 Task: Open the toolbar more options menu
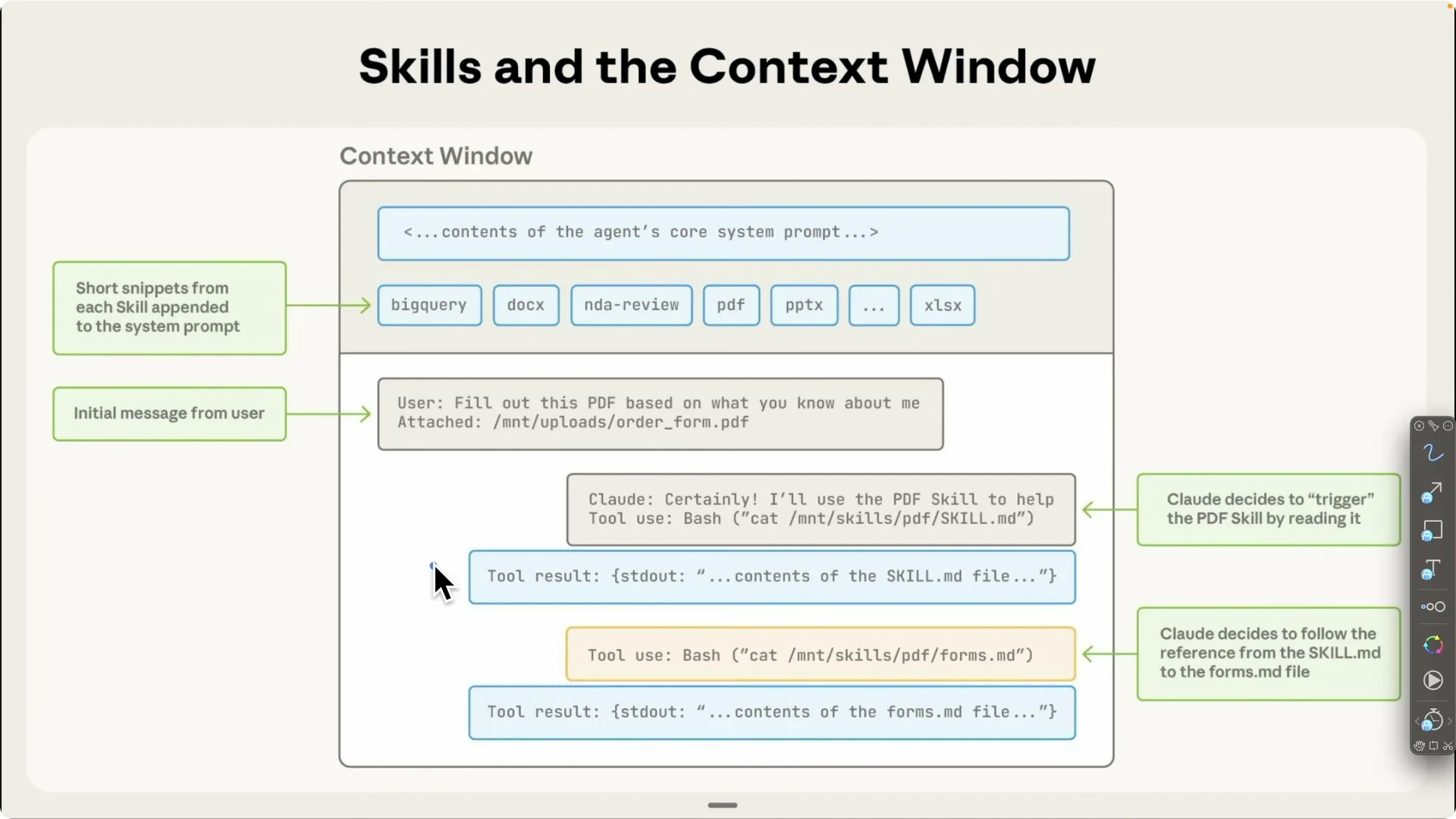pos(1448,426)
